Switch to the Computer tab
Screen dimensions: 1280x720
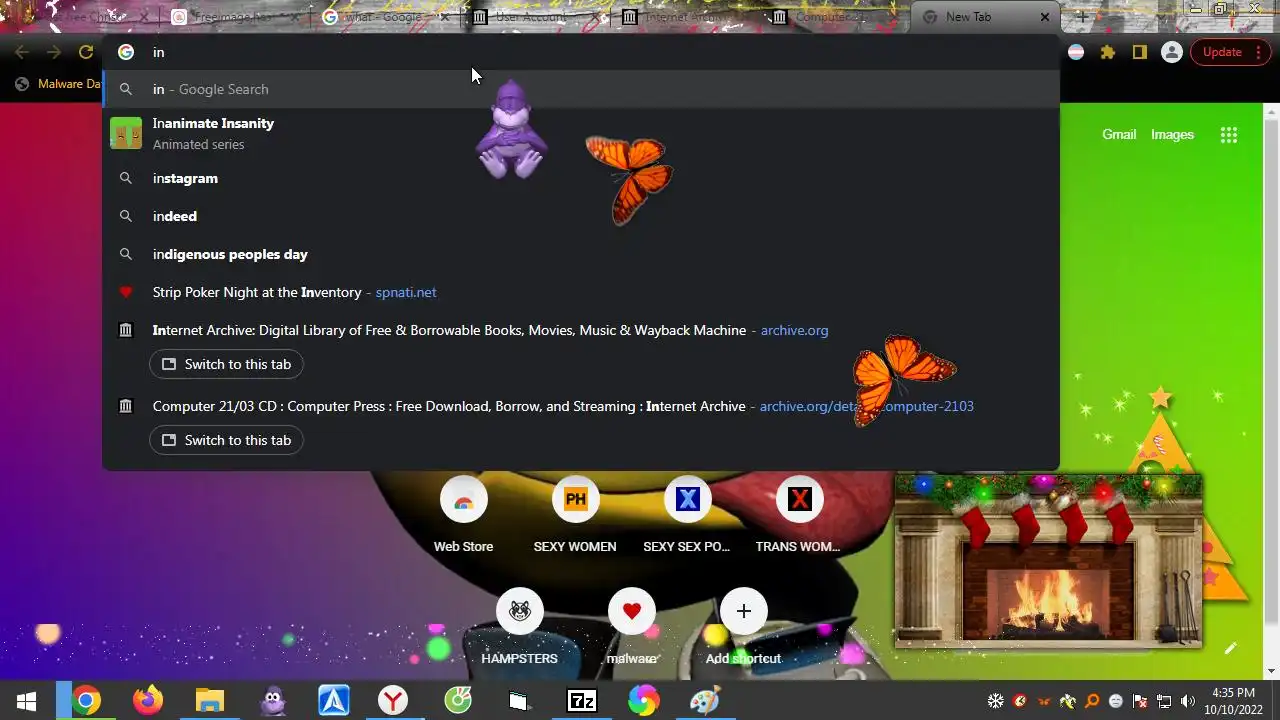click(834, 17)
